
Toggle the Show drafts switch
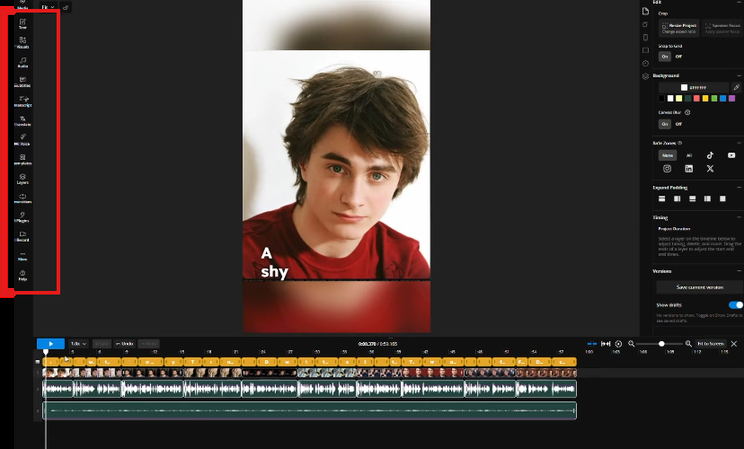point(735,305)
